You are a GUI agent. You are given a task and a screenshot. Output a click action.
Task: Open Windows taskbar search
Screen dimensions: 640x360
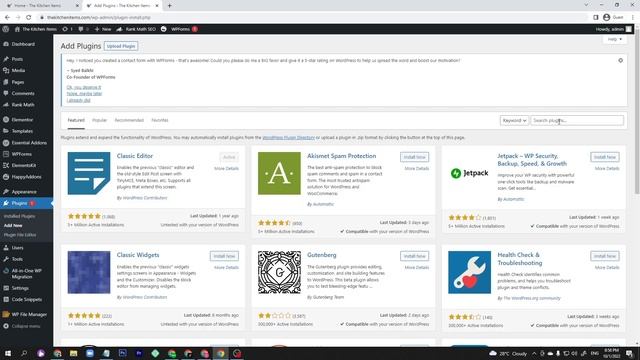(x=24, y=353)
